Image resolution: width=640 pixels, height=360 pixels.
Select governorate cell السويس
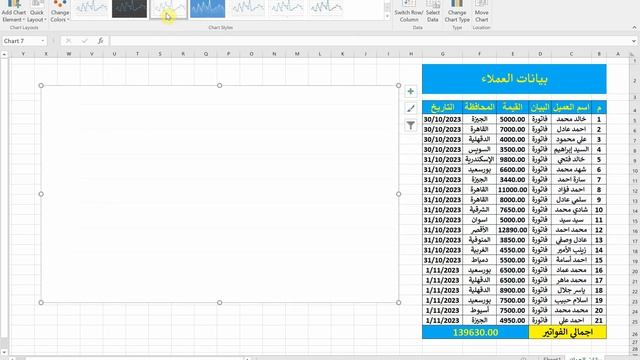click(479, 149)
